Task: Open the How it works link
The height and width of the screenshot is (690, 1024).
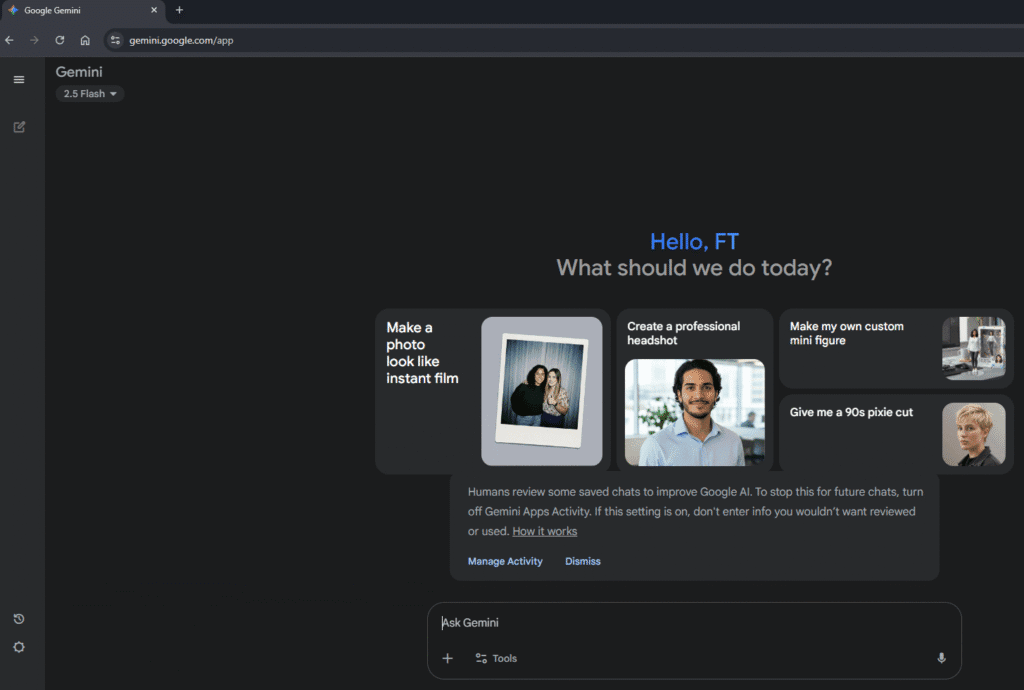Action: tap(545, 531)
